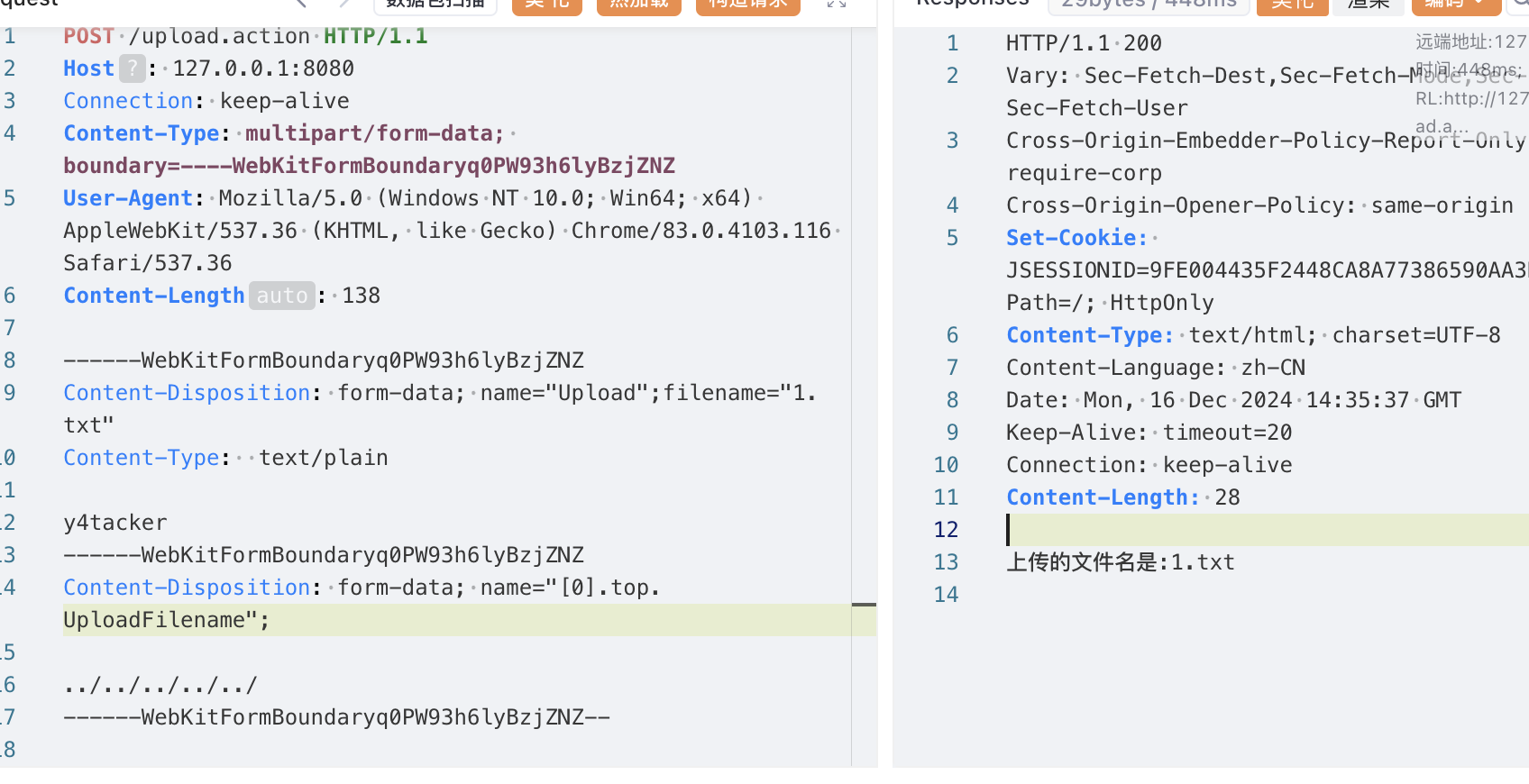Click the 构造请求 button
The height and width of the screenshot is (784, 1529).
(x=748, y=5)
